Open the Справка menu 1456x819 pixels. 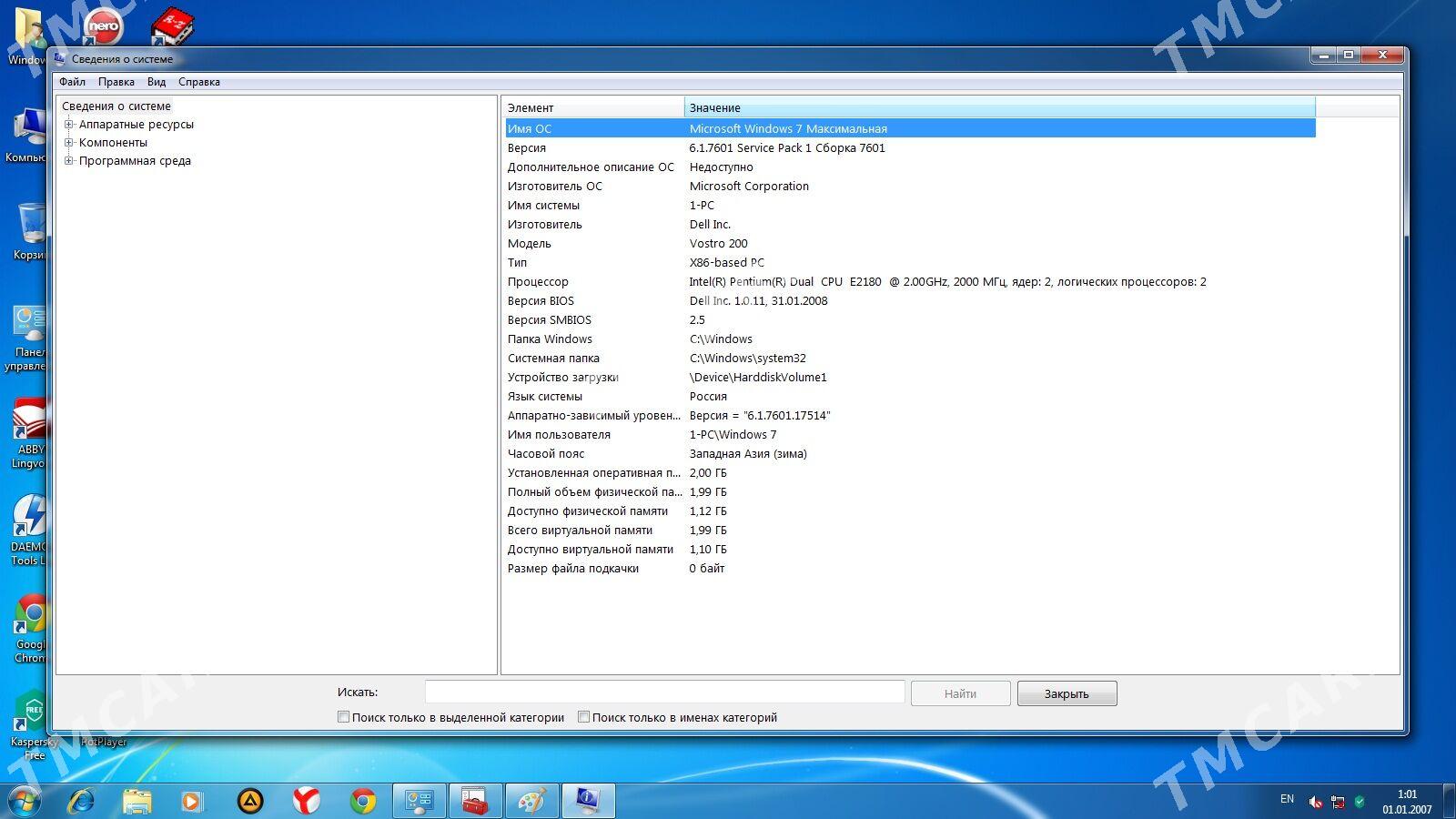[199, 82]
